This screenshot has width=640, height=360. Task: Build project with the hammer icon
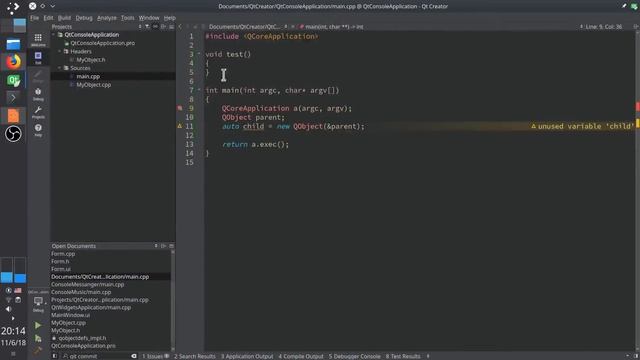tap(38, 351)
